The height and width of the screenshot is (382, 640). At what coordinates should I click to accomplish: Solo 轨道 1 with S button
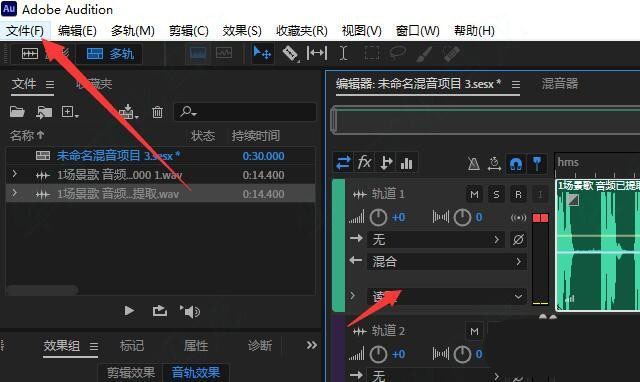(496, 194)
